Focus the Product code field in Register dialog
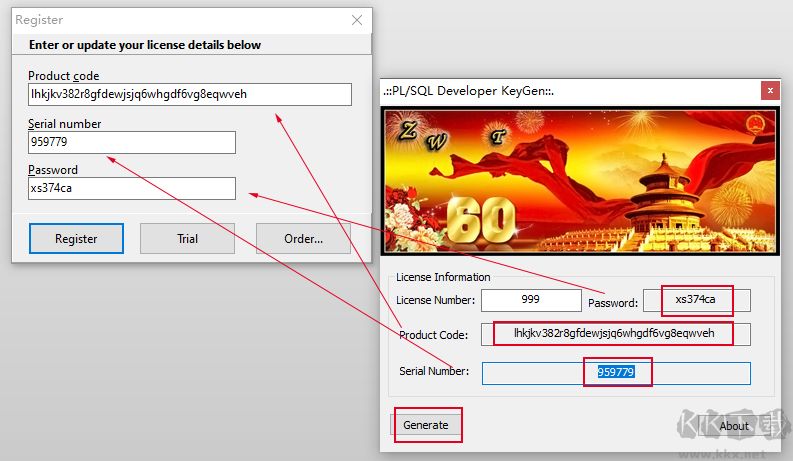The height and width of the screenshot is (461, 793). tap(190, 94)
